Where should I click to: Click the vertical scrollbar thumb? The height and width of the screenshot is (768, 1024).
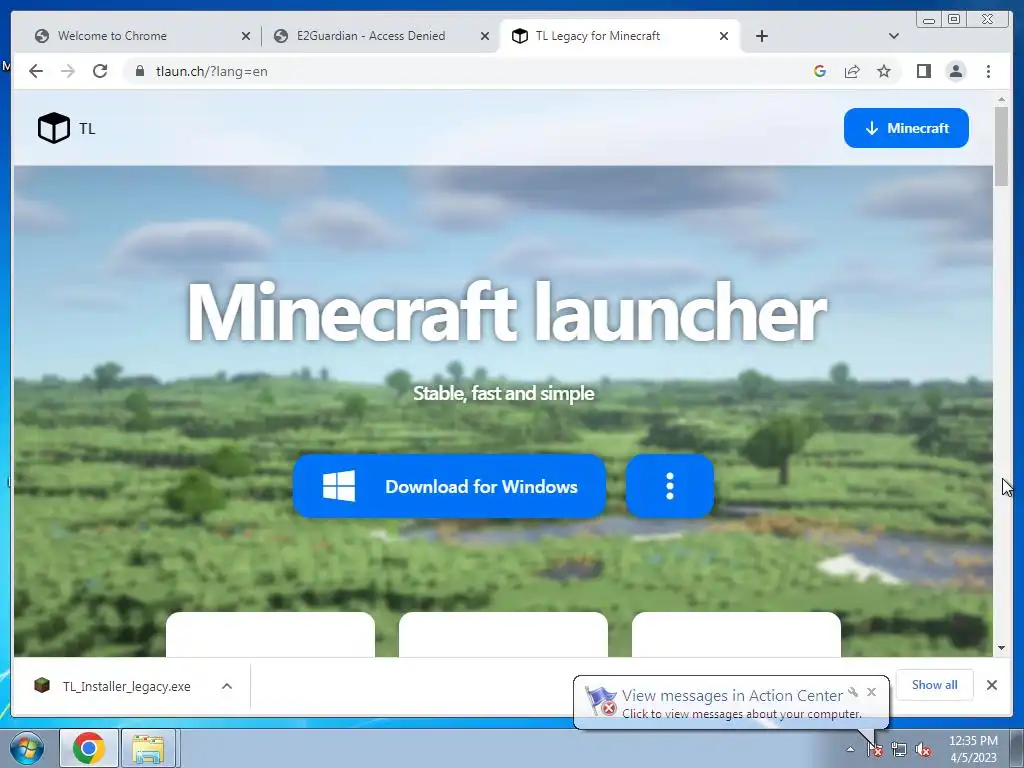(1002, 146)
